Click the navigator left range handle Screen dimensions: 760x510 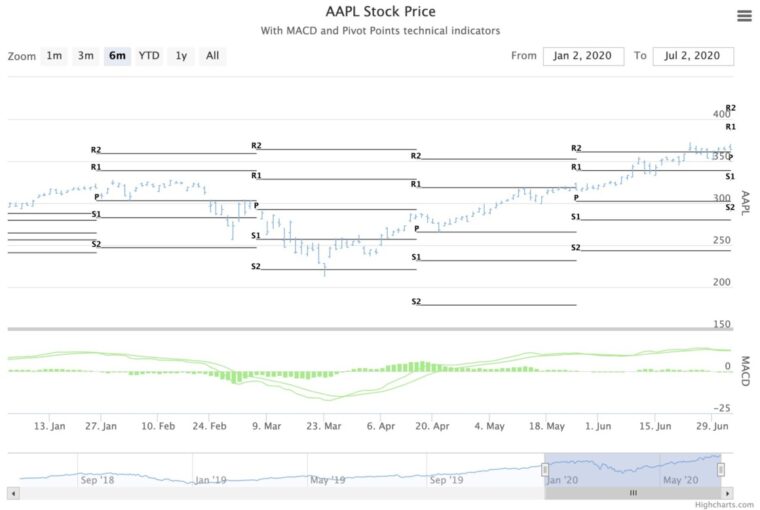(546, 469)
